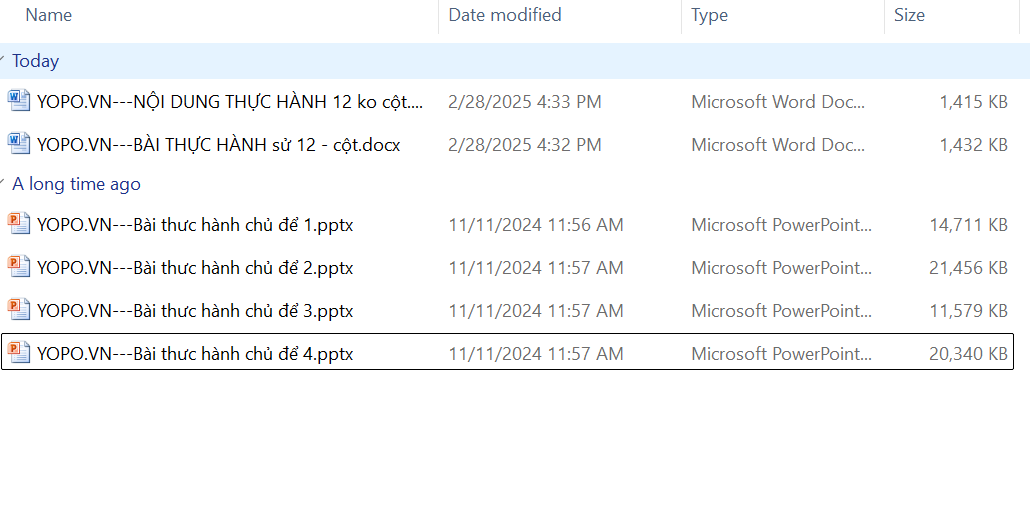Click PowerPoint icon of chủ đề 4.pptx
The width and height of the screenshot is (1030, 516).
pyautogui.click(x=19, y=353)
